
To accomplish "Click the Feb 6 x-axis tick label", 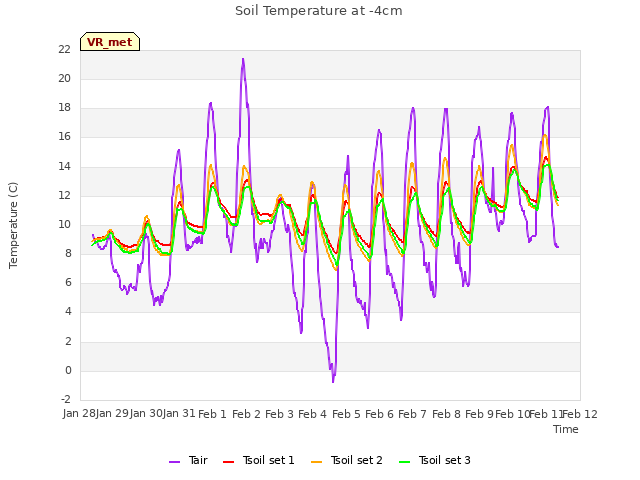I will [379, 414].
